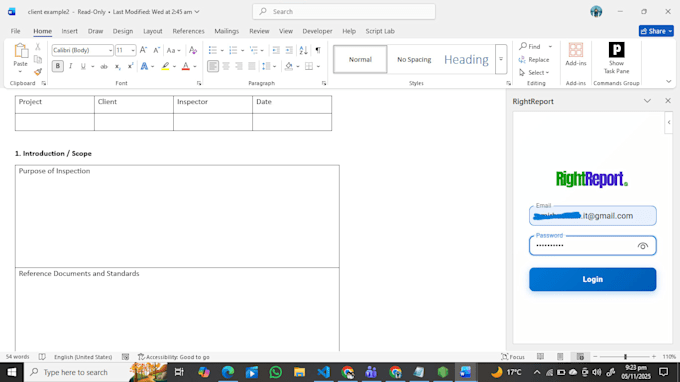
Task: Click the Cut scissors icon
Action: [38, 46]
